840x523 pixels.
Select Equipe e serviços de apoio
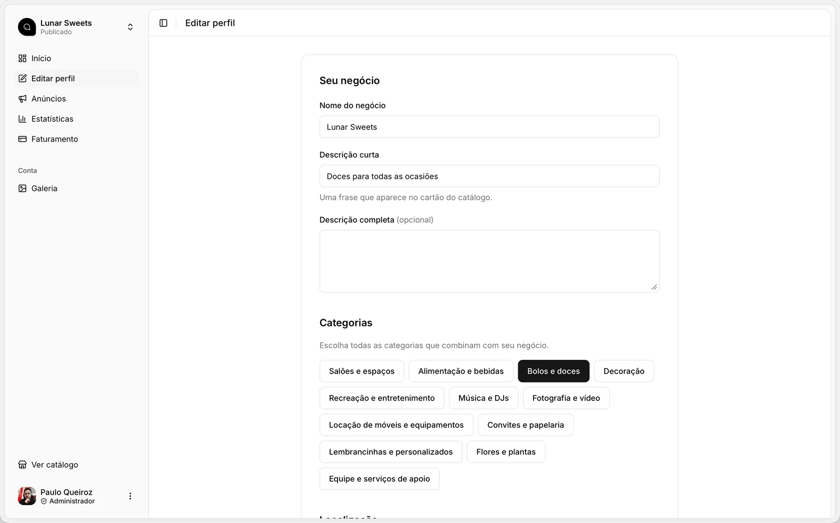coord(379,479)
